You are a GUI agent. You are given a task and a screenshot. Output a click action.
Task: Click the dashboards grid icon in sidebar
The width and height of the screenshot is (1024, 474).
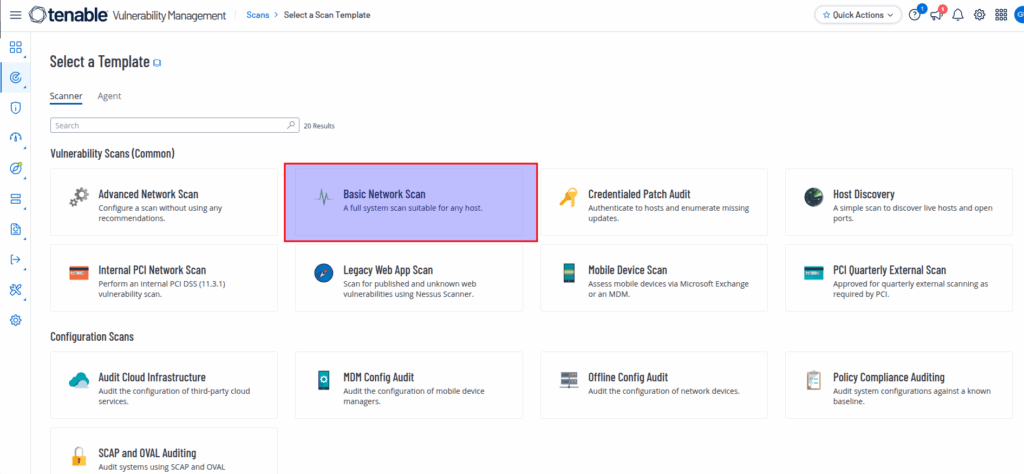[15, 47]
